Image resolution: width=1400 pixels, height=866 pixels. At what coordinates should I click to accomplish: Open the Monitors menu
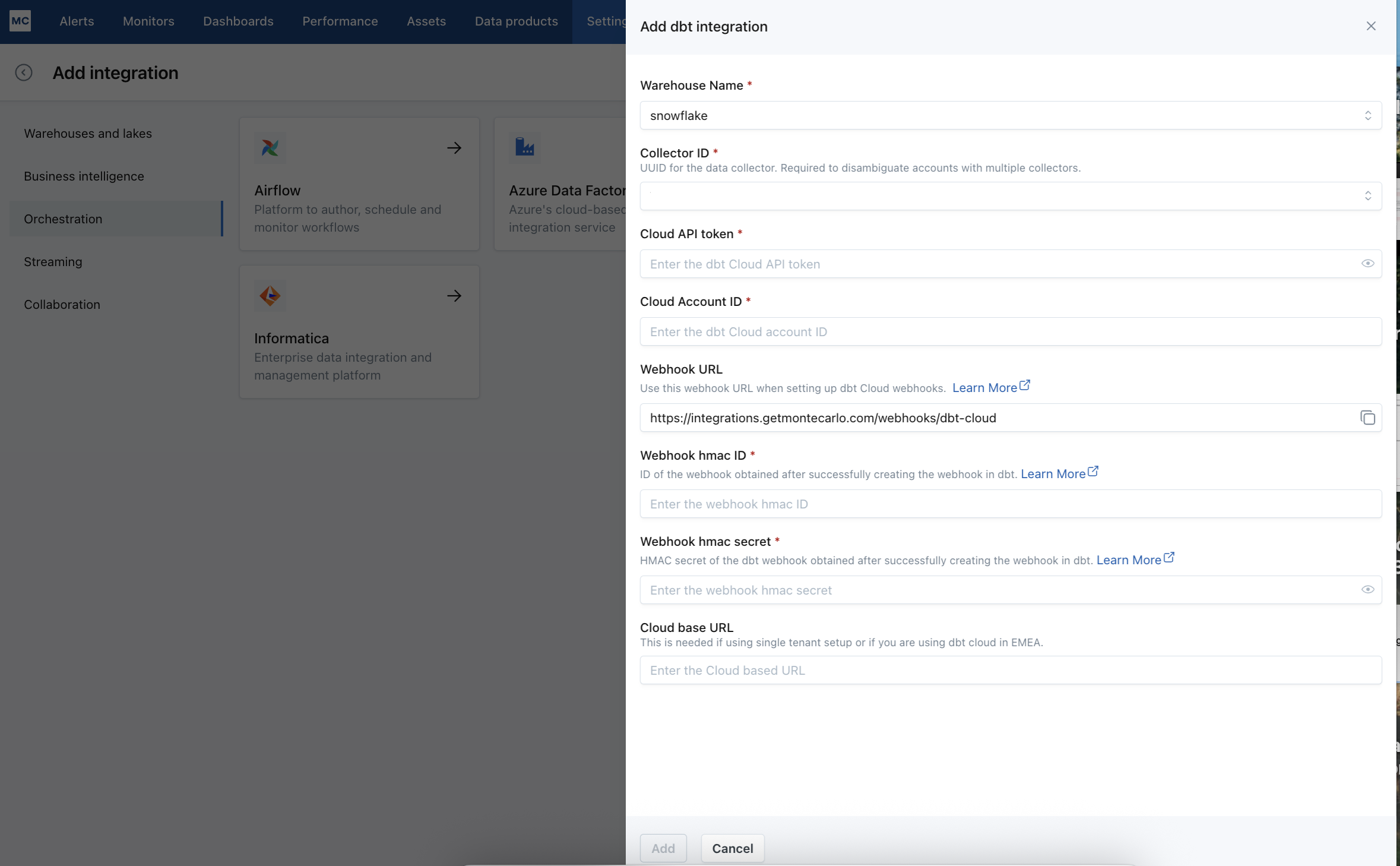tap(148, 21)
